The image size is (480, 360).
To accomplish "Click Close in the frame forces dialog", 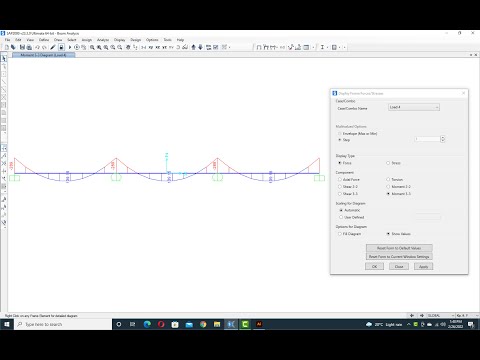I will [x=399, y=266].
